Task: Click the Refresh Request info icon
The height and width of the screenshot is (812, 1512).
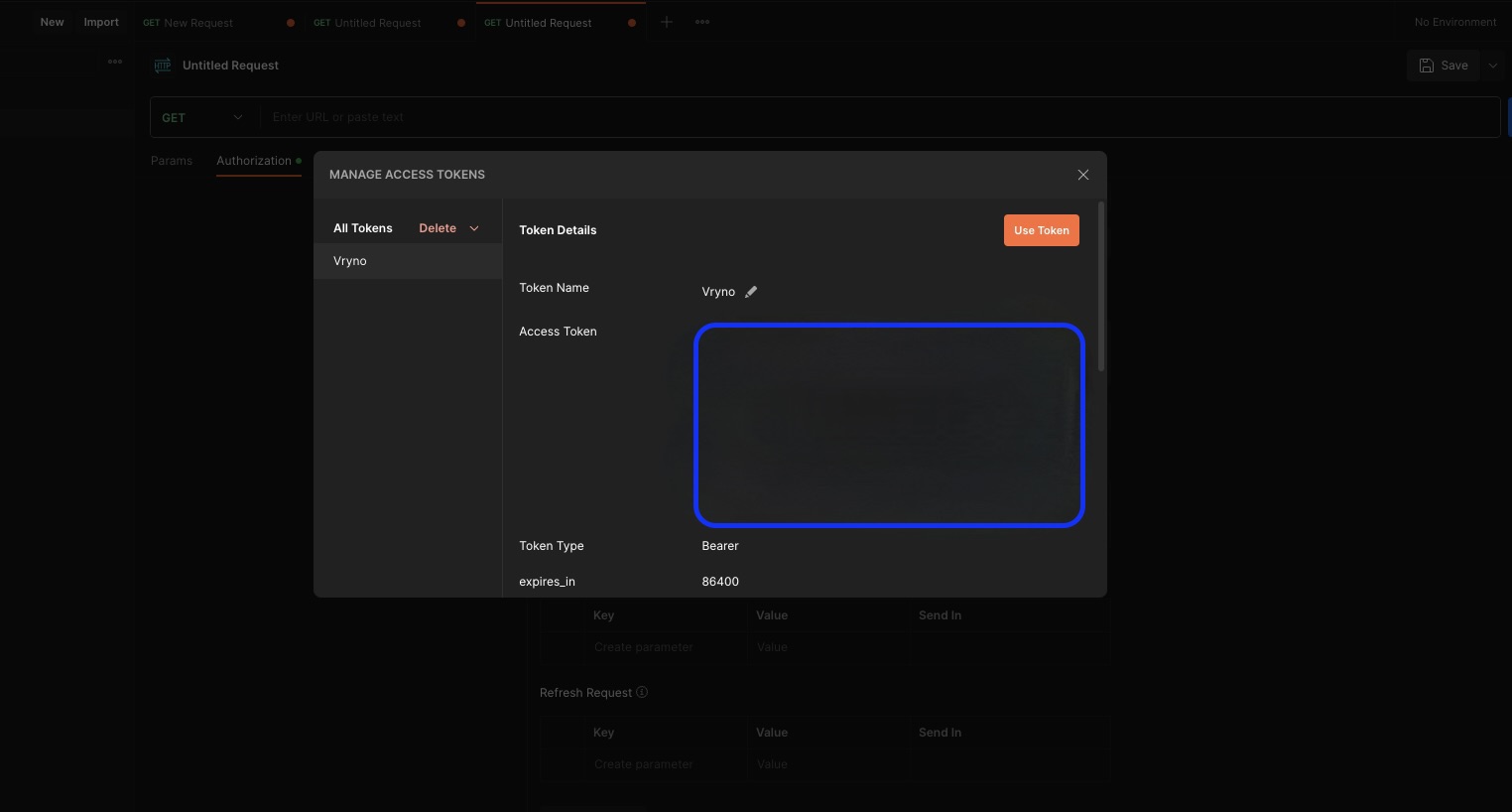Action: tap(642, 692)
